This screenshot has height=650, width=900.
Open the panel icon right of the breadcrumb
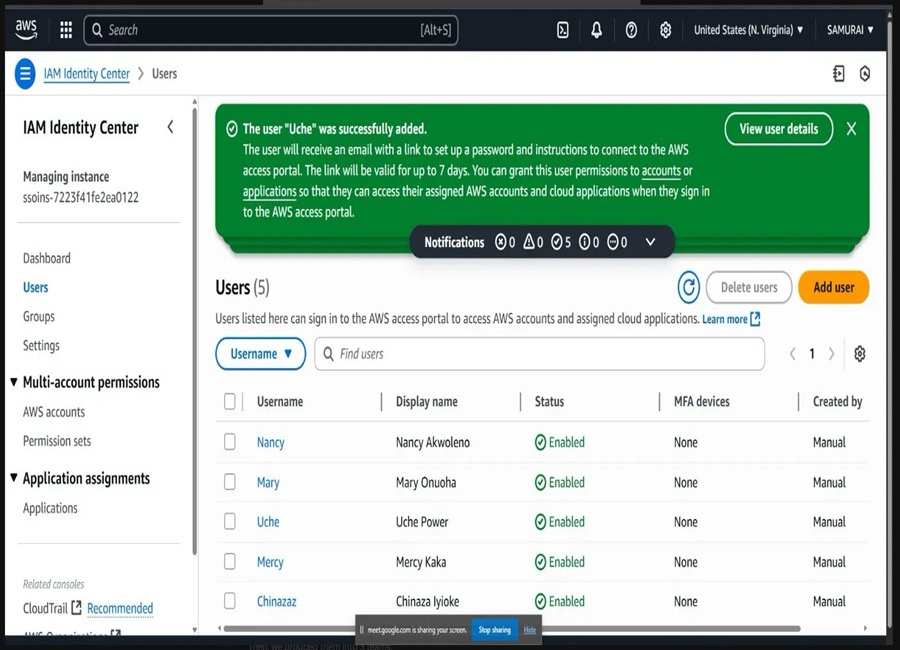point(839,73)
